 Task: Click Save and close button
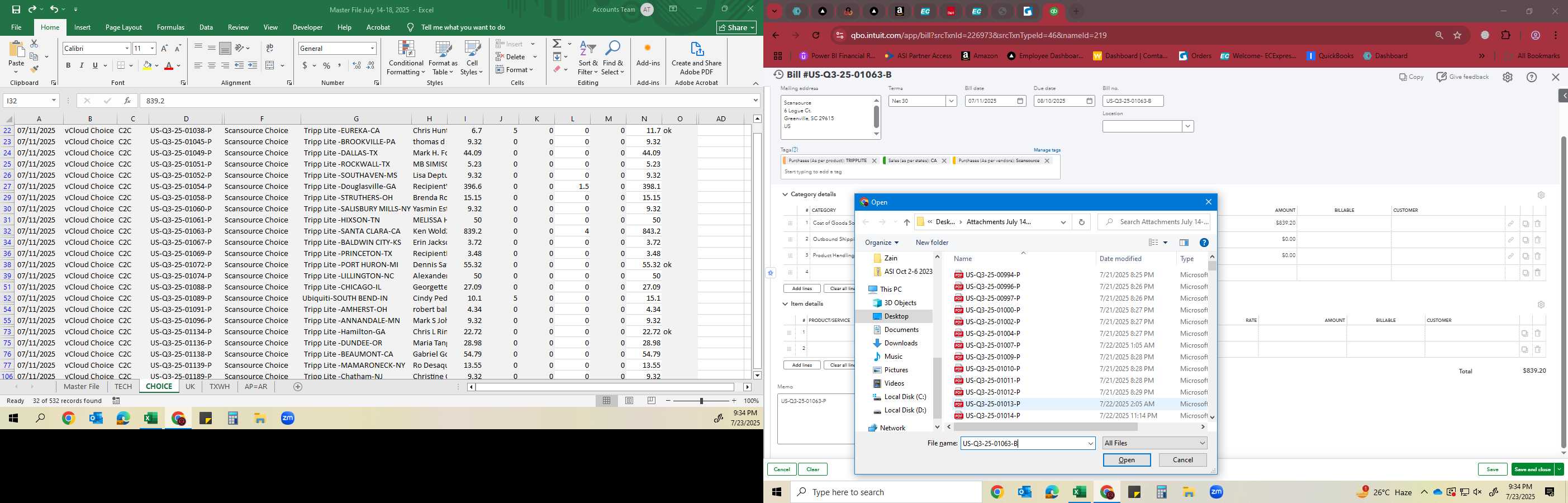[1533, 469]
